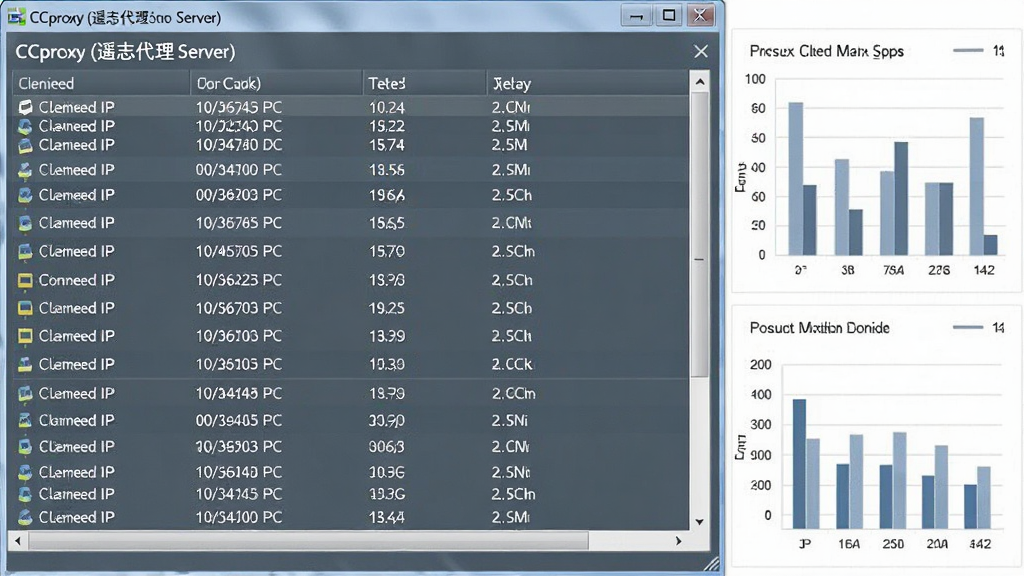This screenshot has width=1024, height=576.
Task: Click the 16A axis label in bottom chart
Action: pyautogui.click(x=849, y=543)
